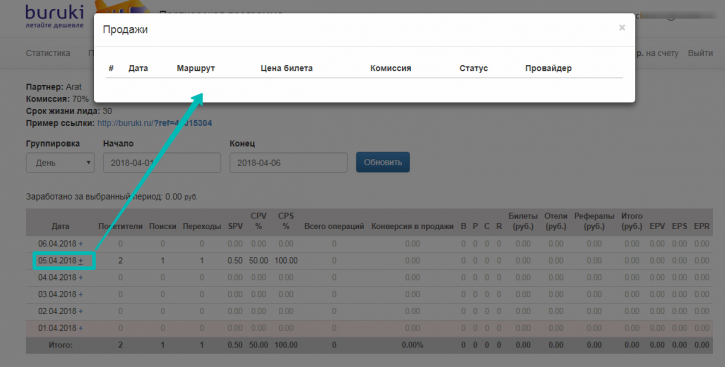This screenshot has width=725, height=367.
Task: Expand sales for 04.04.2018 plus sign
Action: [x=81, y=277]
